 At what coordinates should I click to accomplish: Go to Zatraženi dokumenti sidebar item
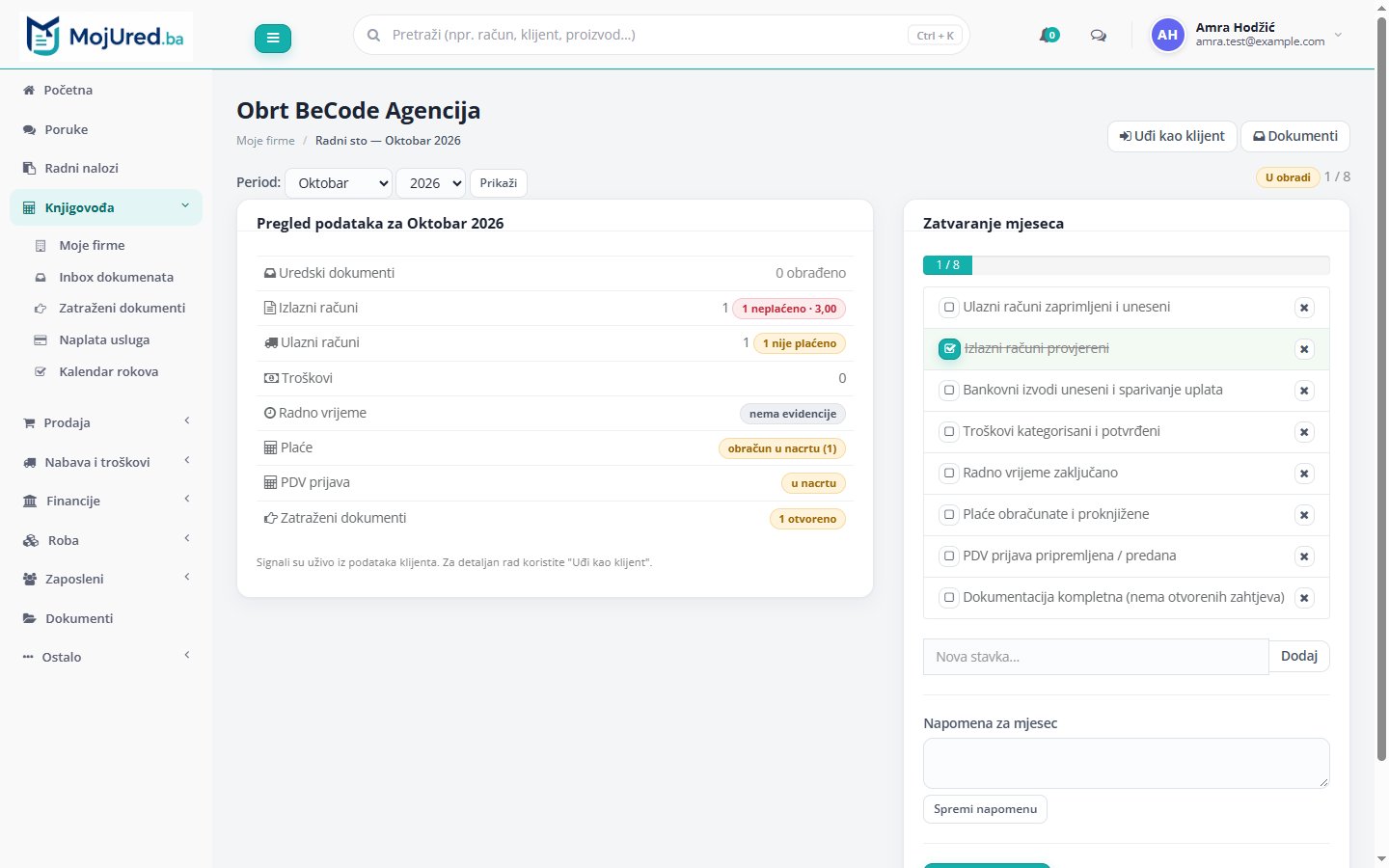click(x=122, y=309)
